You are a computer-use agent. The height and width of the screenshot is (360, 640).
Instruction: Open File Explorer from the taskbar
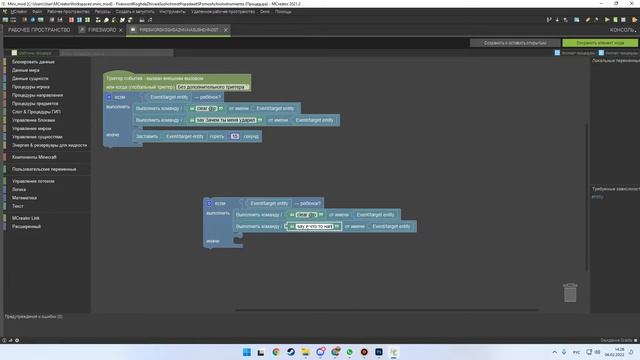point(305,352)
